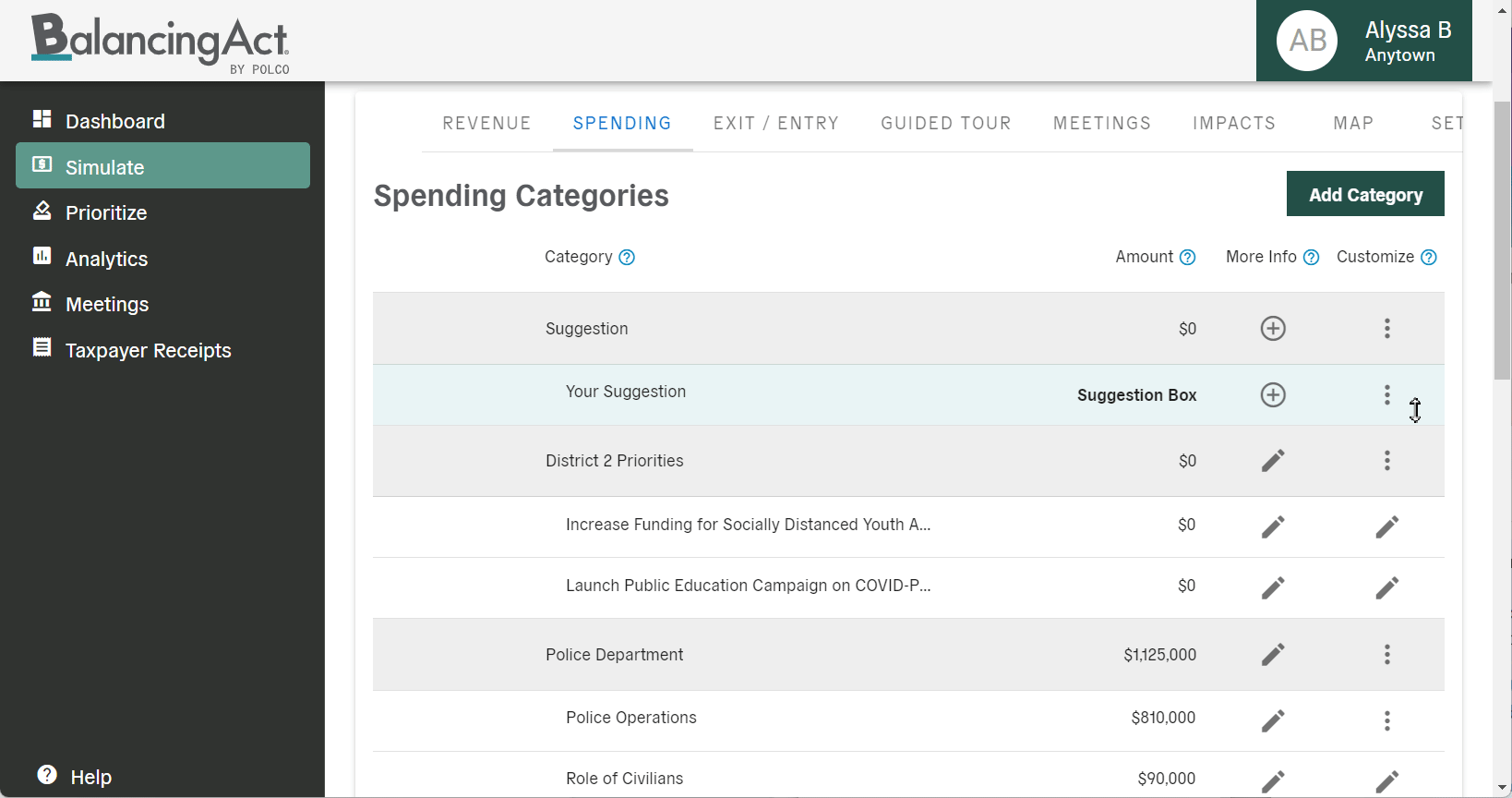
Task: Open the Map tab
Action: click(1353, 123)
